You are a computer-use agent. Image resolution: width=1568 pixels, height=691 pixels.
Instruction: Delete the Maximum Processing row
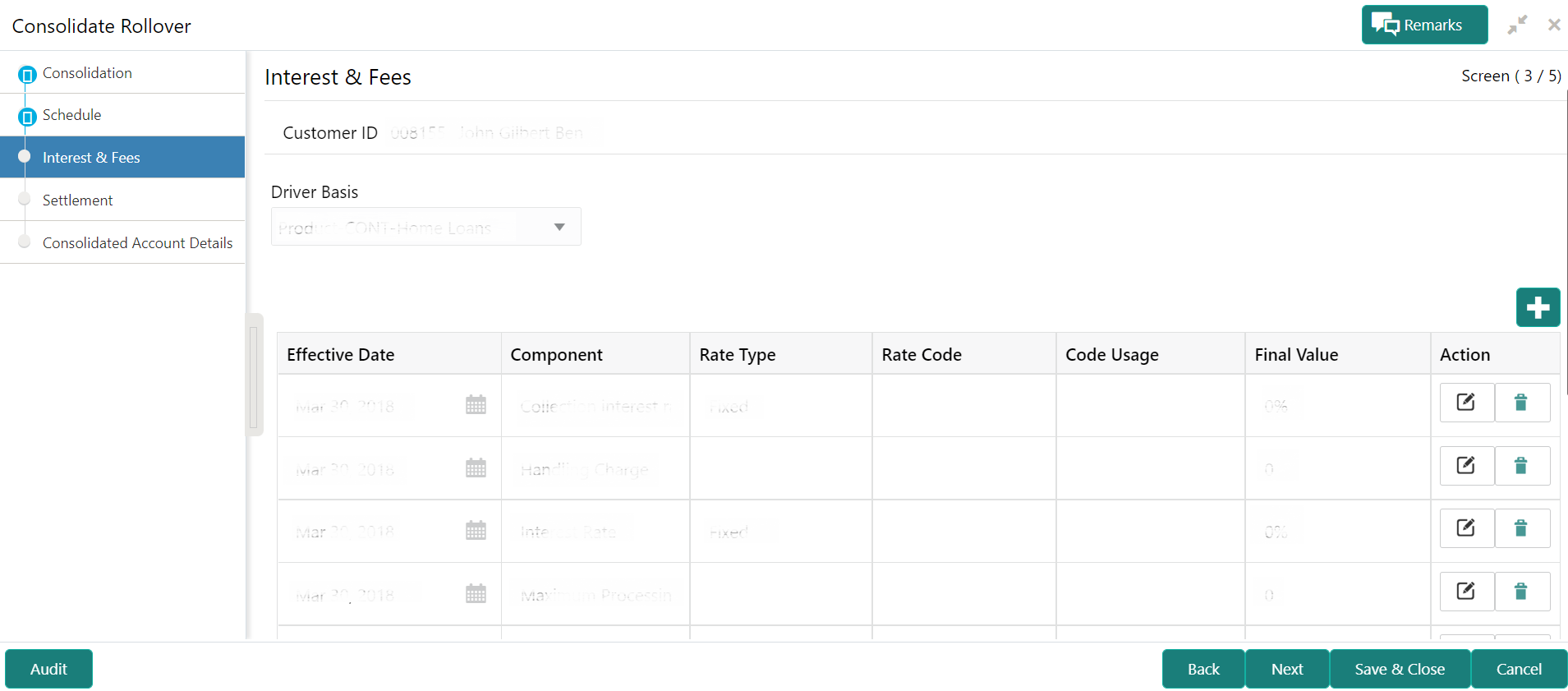click(x=1521, y=592)
